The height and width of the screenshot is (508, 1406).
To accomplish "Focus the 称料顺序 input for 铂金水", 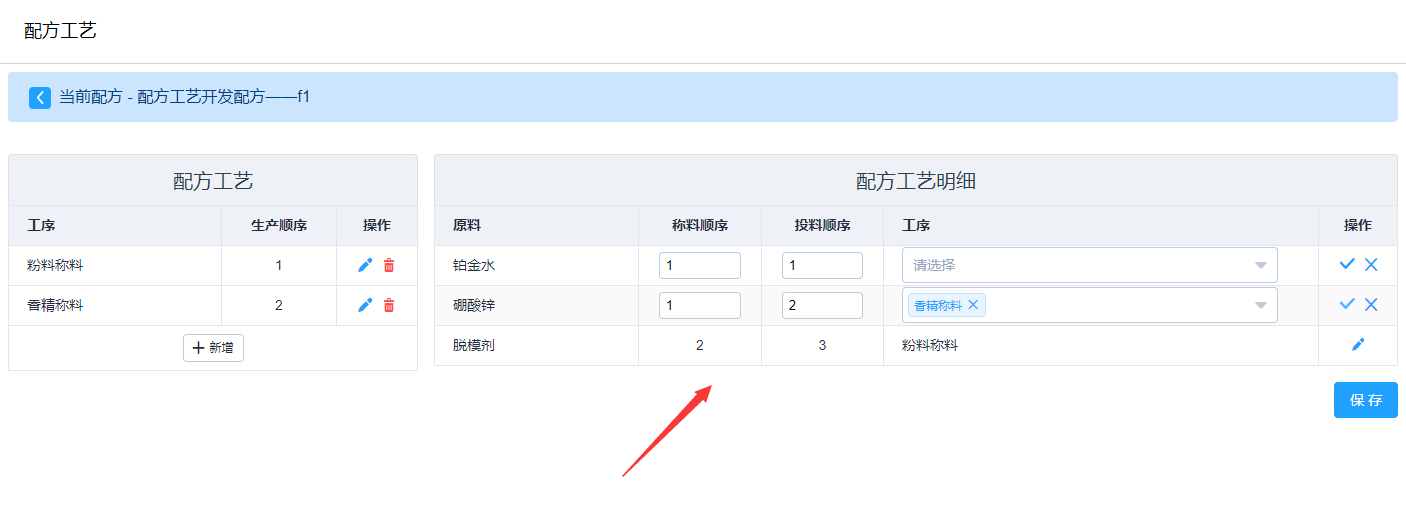I will click(700, 265).
